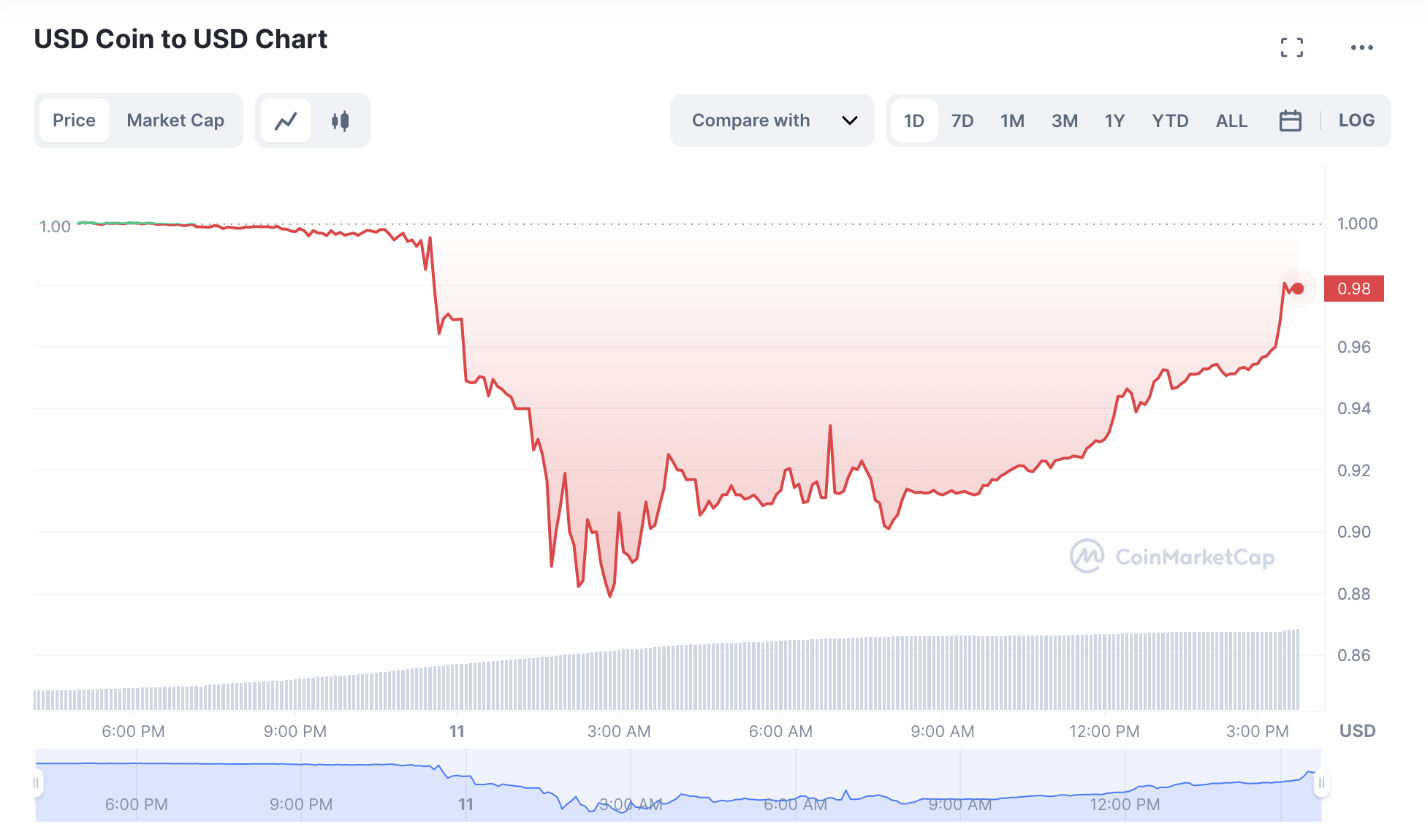Image resolution: width=1425 pixels, height=840 pixels.
Task: Switch to Market Cap view
Action: pos(175,121)
